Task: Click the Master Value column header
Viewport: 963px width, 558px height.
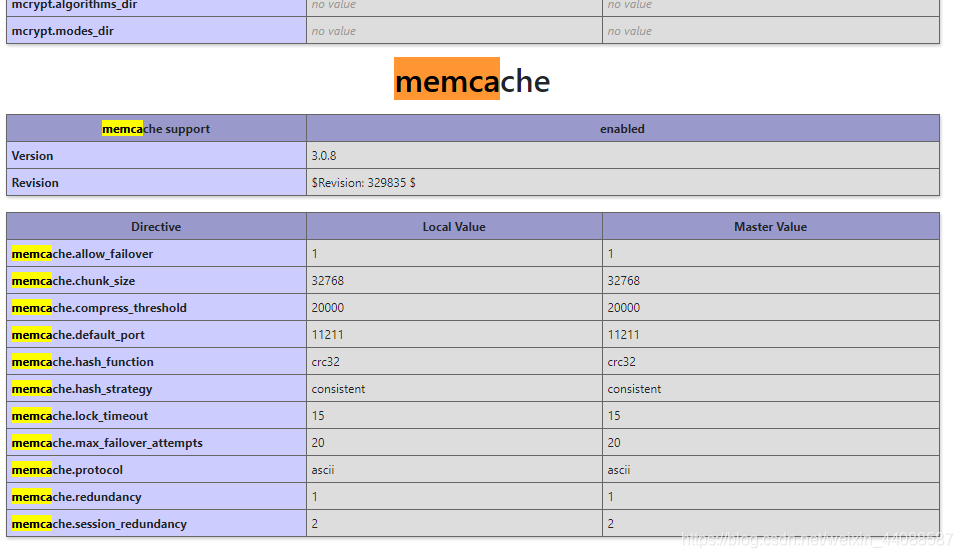Action: click(x=770, y=227)
